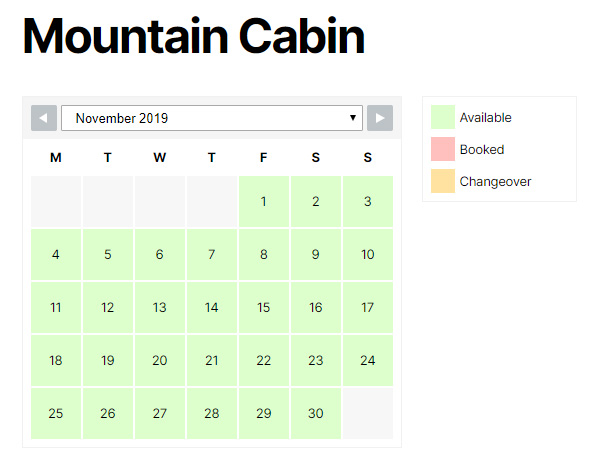Click the orange Changeover legend swatch

tap(442, 182)
